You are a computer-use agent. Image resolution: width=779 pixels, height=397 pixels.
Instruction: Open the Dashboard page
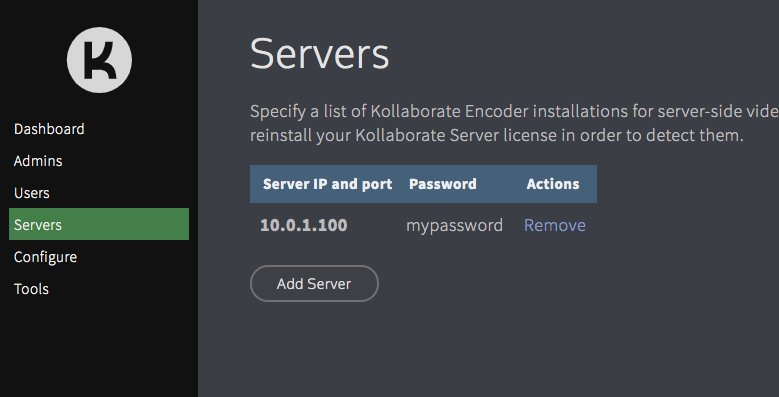coord(49,129)
